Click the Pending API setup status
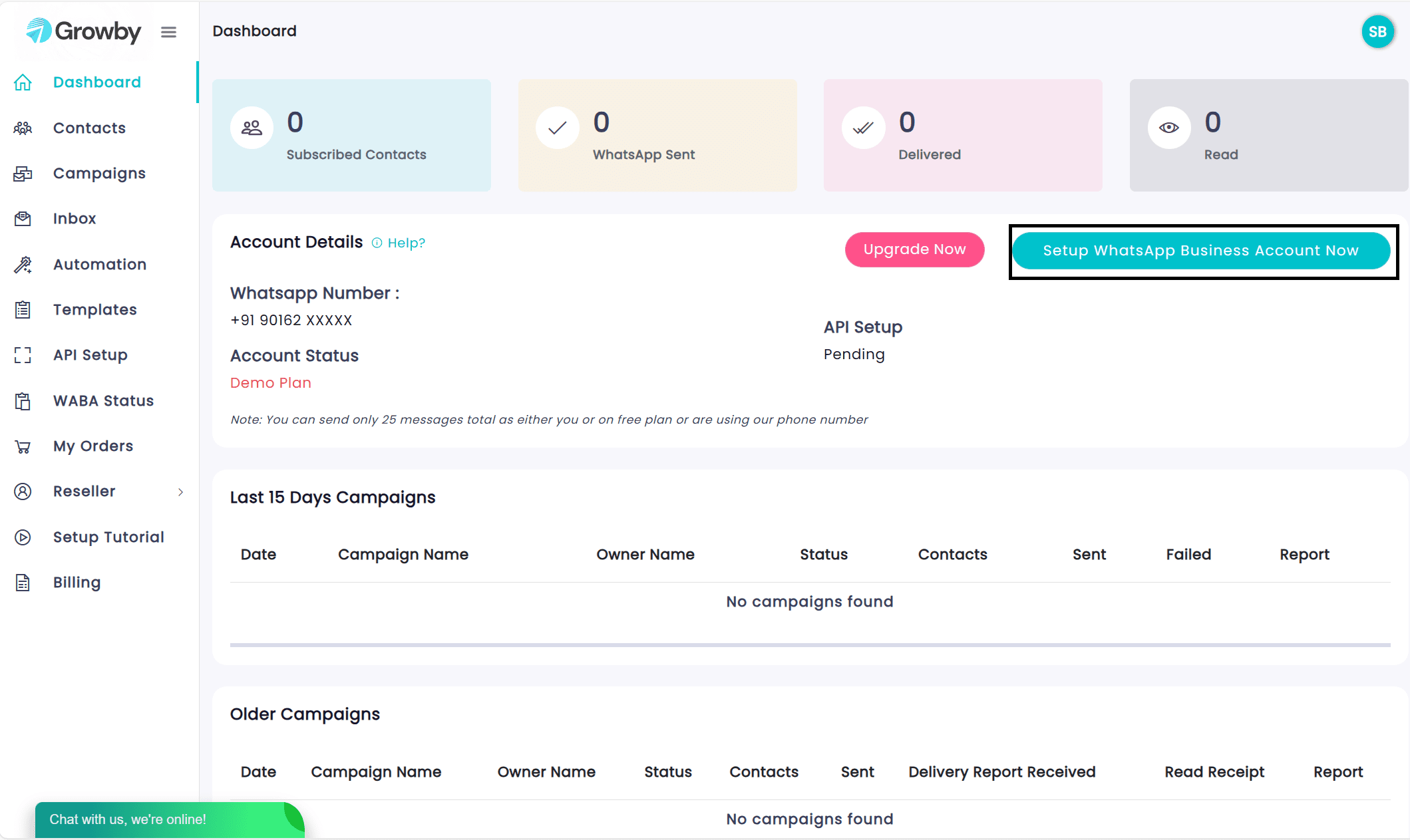This screenshot has height=840, width=1410. (854, 354)
